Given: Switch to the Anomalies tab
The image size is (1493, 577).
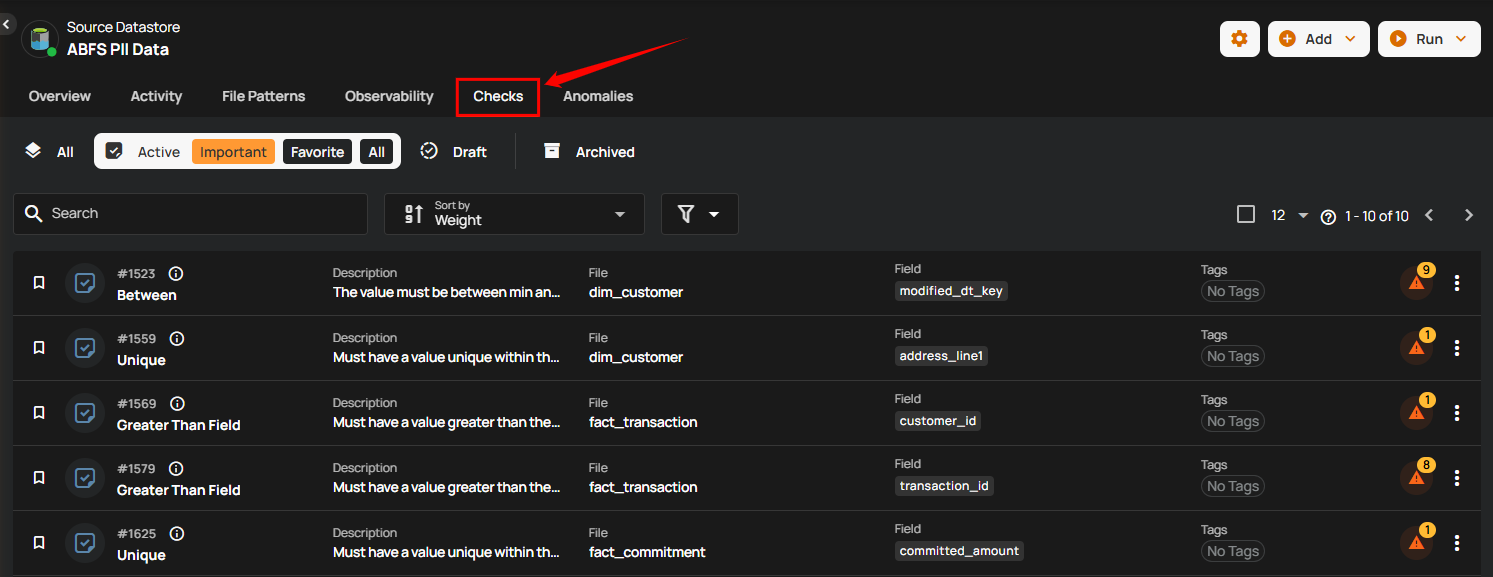Looking at the screenshot, I should [x=597, y=96].
